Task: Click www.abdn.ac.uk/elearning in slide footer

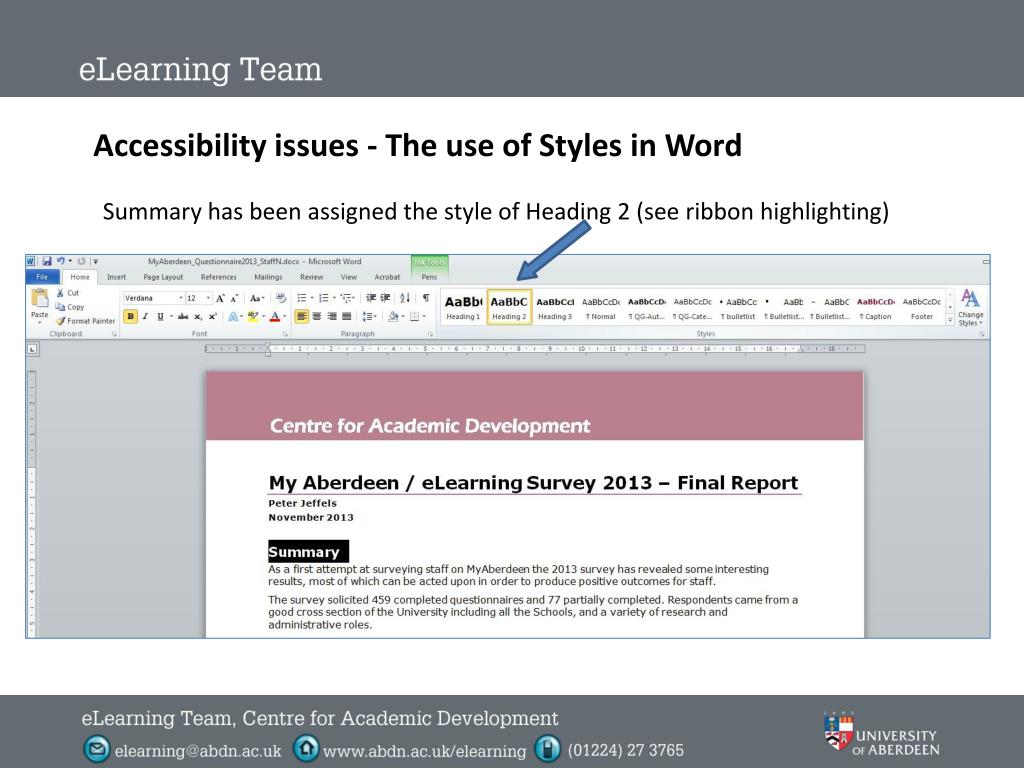Action: tap(424, 751)
